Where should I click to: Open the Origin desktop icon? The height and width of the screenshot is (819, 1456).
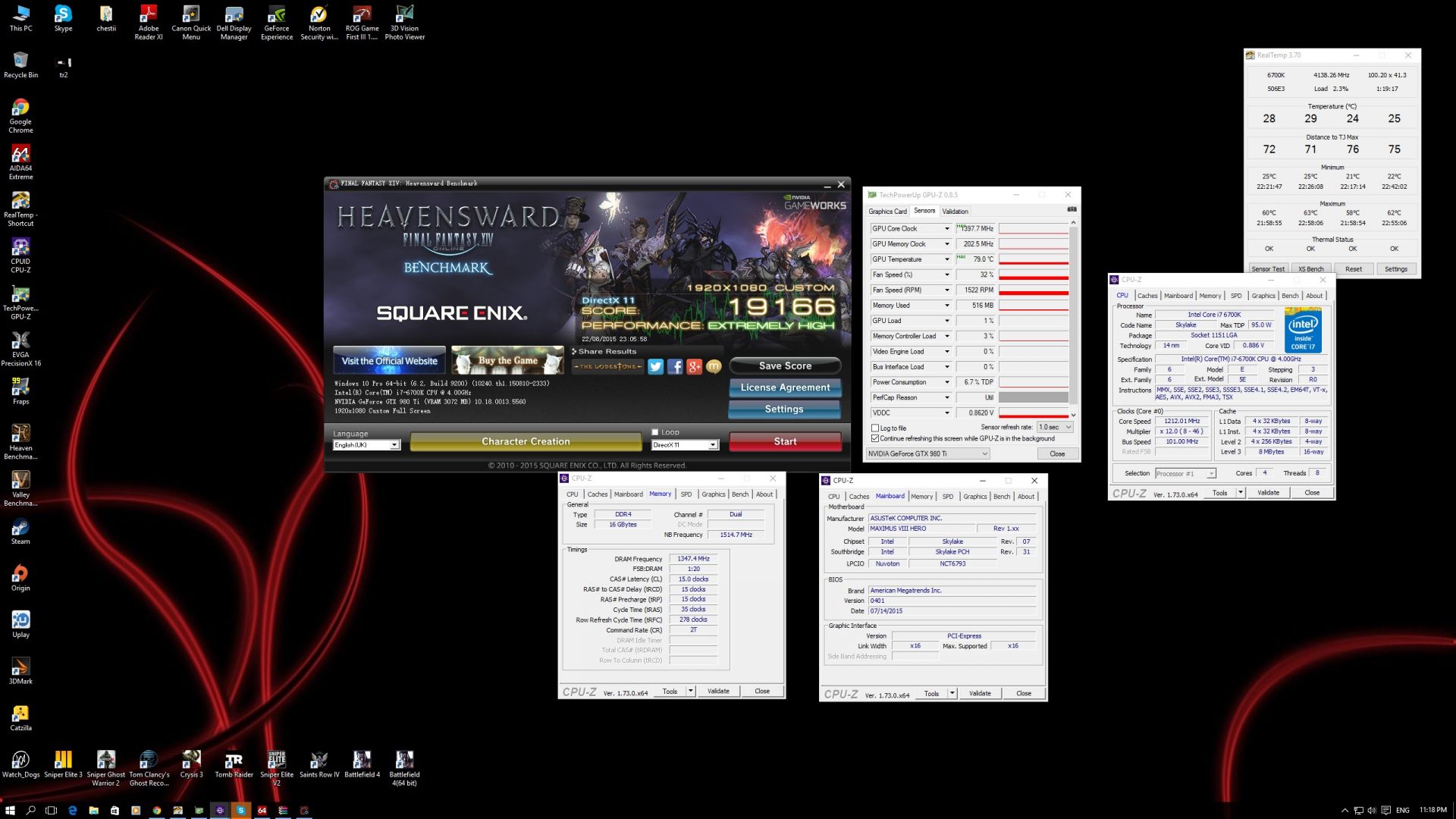pyautogui.click(x=20, y=578)
